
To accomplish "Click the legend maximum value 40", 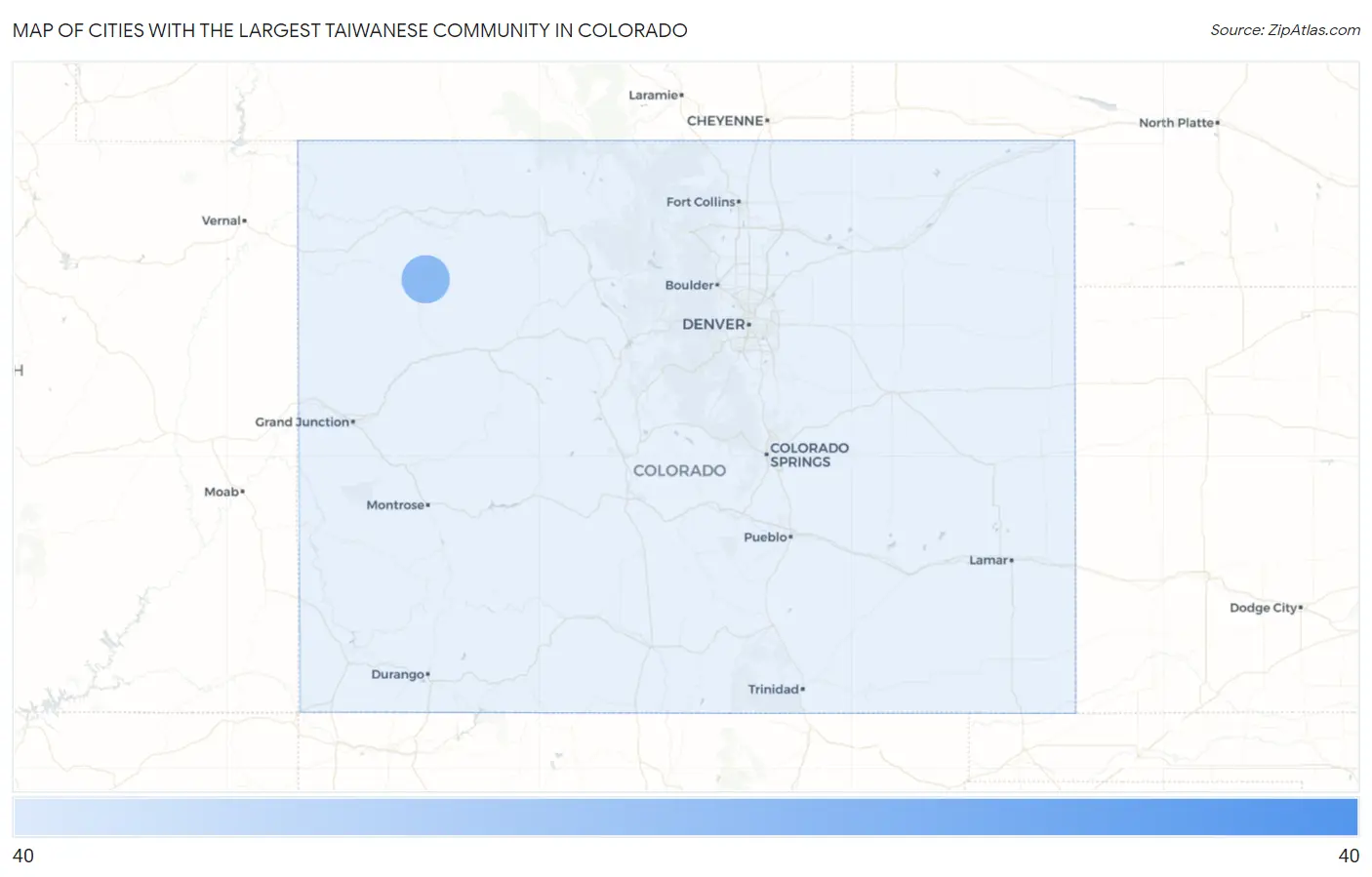I will click(x=1349, y=856).
